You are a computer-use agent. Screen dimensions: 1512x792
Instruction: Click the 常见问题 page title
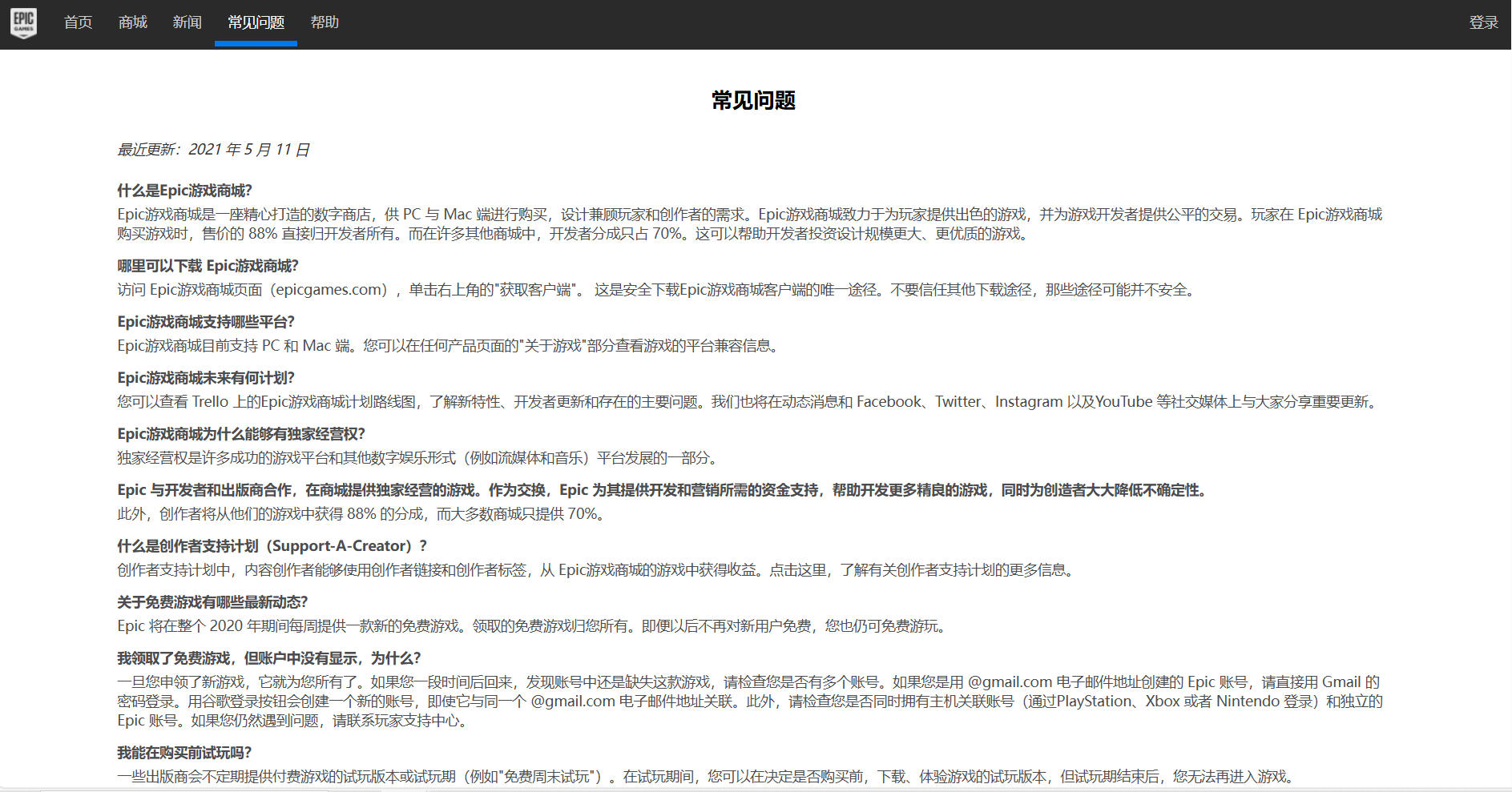[x=755, y=101]
